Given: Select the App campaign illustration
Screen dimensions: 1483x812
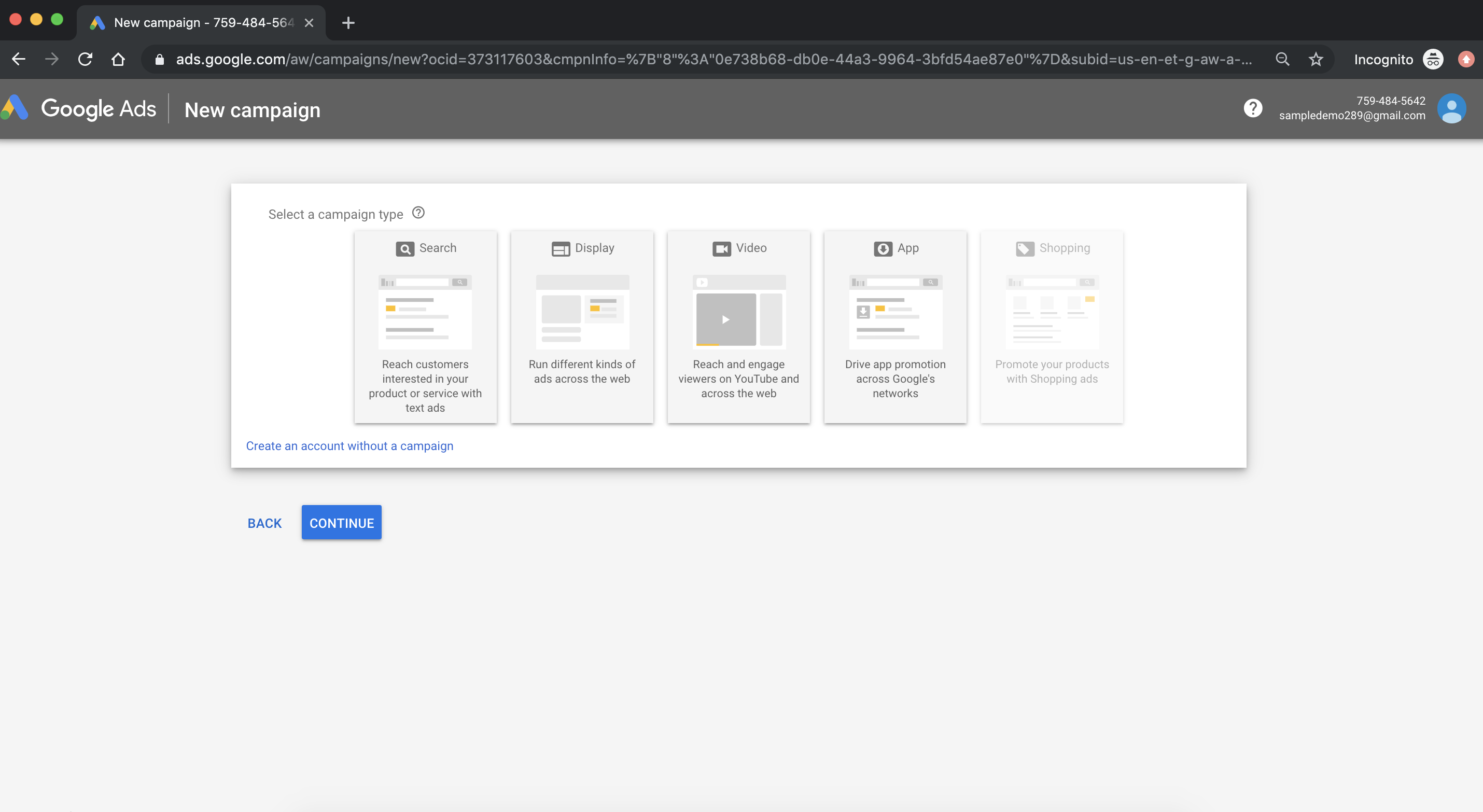Looking at the screenshot, I should 895,312.
